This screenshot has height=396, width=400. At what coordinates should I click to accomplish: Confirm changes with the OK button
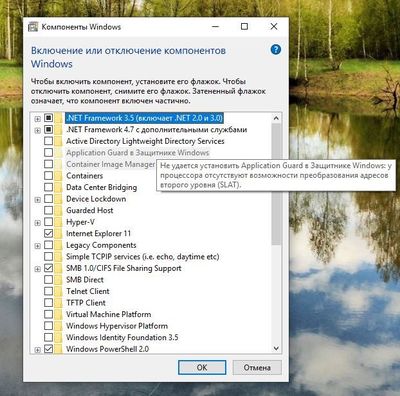[x=202, y=368]
